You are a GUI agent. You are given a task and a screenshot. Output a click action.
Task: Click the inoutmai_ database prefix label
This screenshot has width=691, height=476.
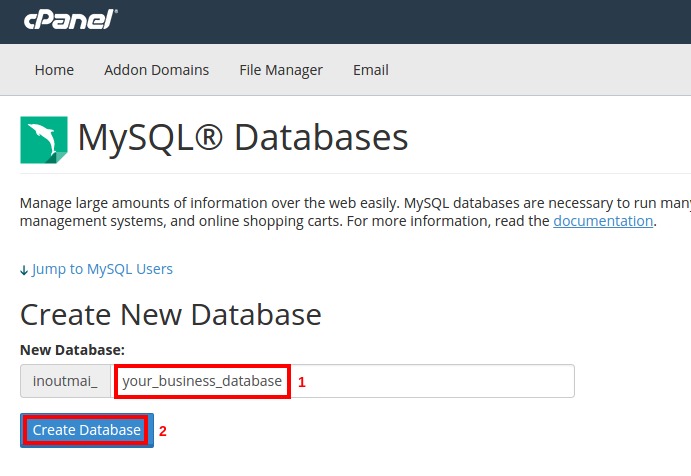pyautogui.click(x=66, y=381)
